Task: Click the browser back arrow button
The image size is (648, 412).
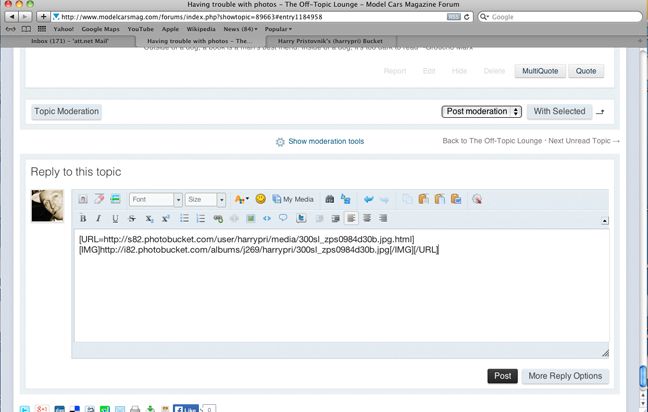Action: pyautogui.click(x=12, y=17)
